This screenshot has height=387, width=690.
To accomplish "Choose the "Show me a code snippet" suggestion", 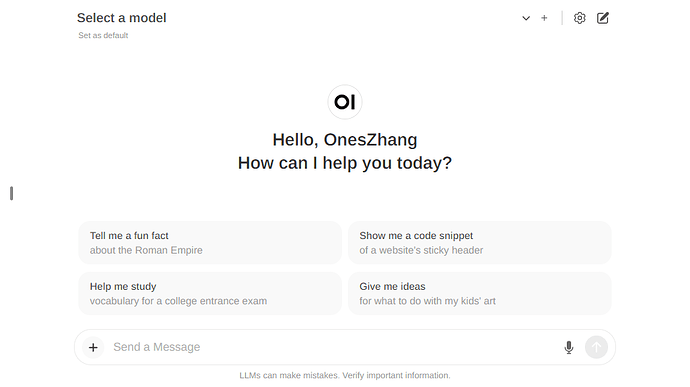I will [479, 243].
